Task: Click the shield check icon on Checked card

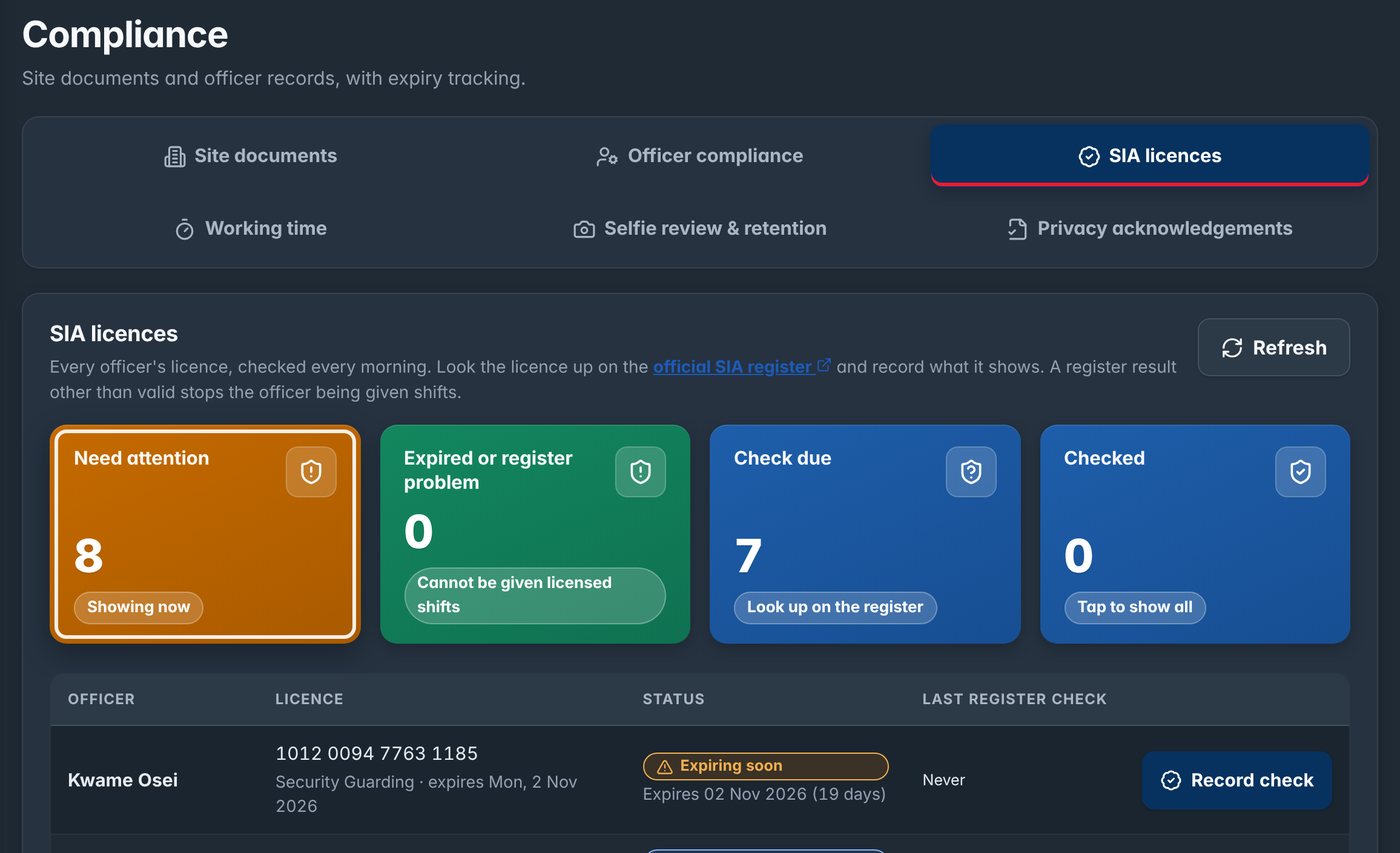Action: click(1300, 472)
